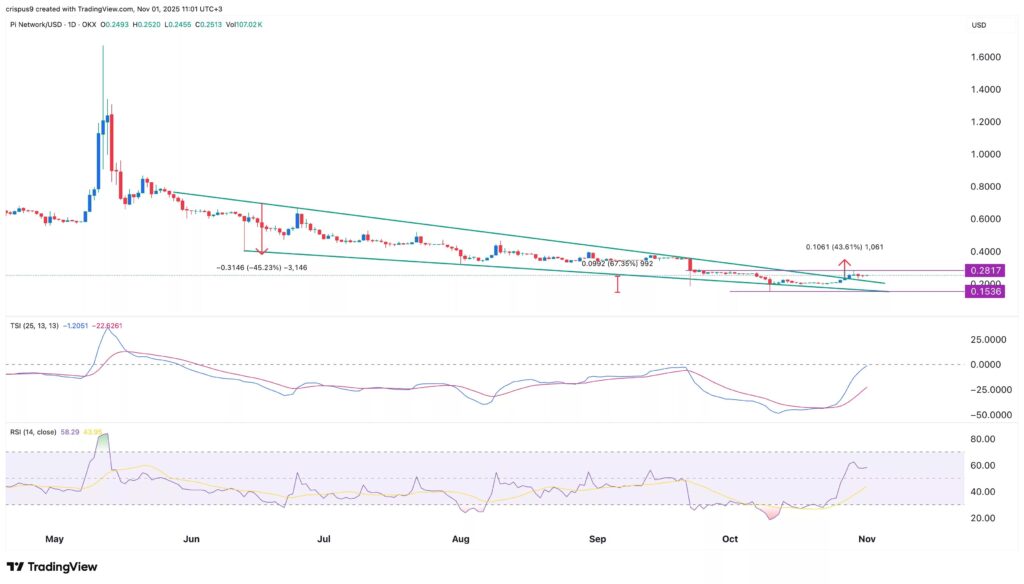
Task: Select the blue up arrow drawing near November
Action: click(843, 272)
